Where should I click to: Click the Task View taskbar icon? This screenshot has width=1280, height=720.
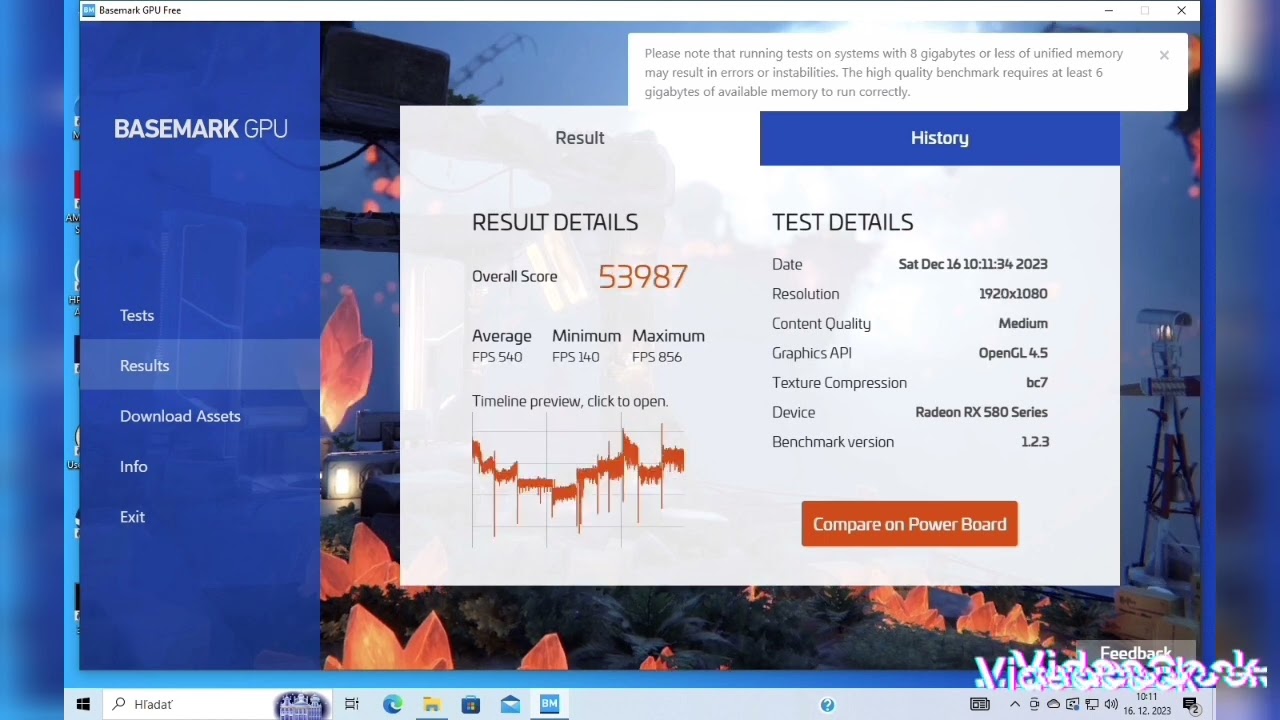[352, 704]
